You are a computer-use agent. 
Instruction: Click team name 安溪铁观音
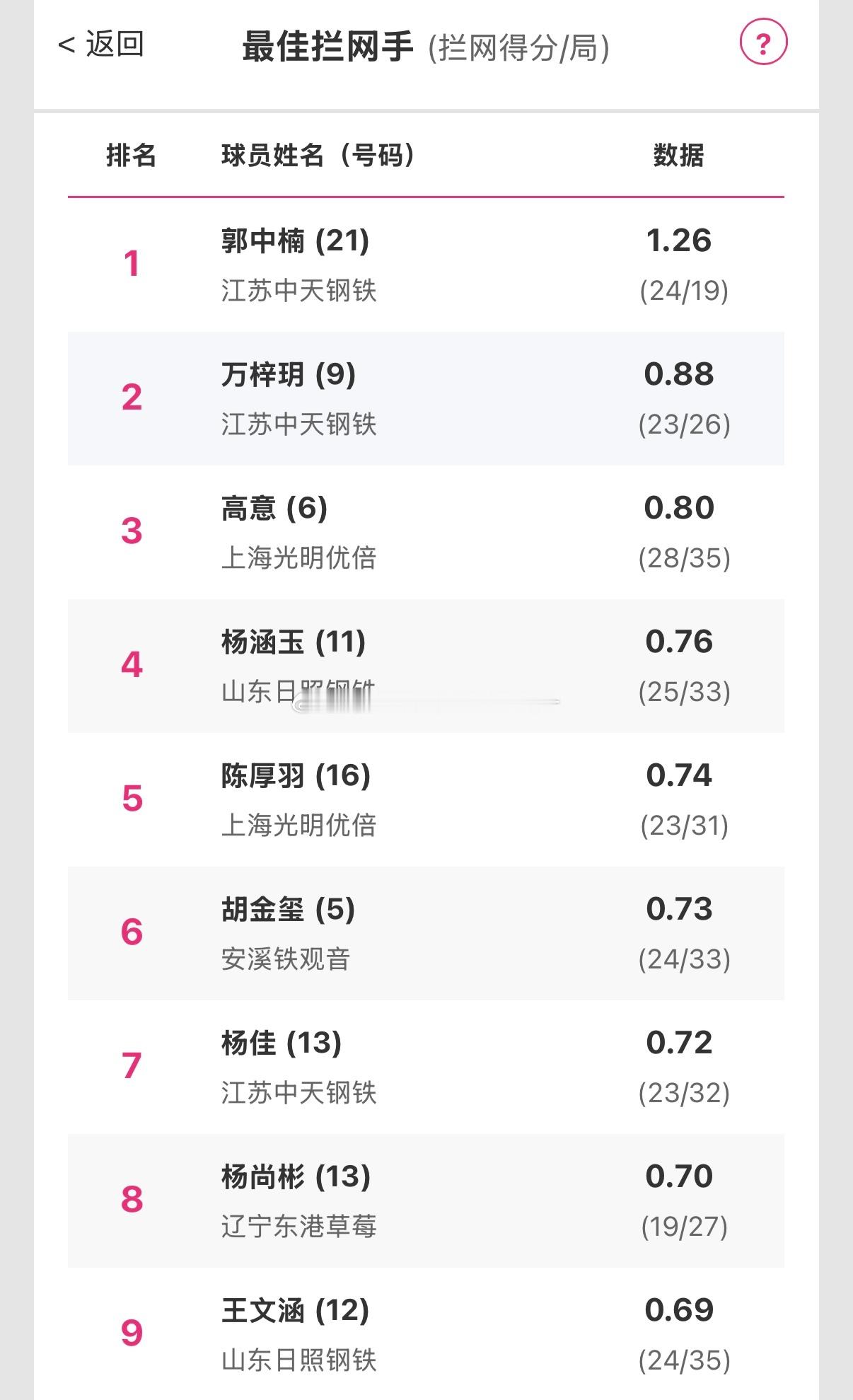click(286, 959)
